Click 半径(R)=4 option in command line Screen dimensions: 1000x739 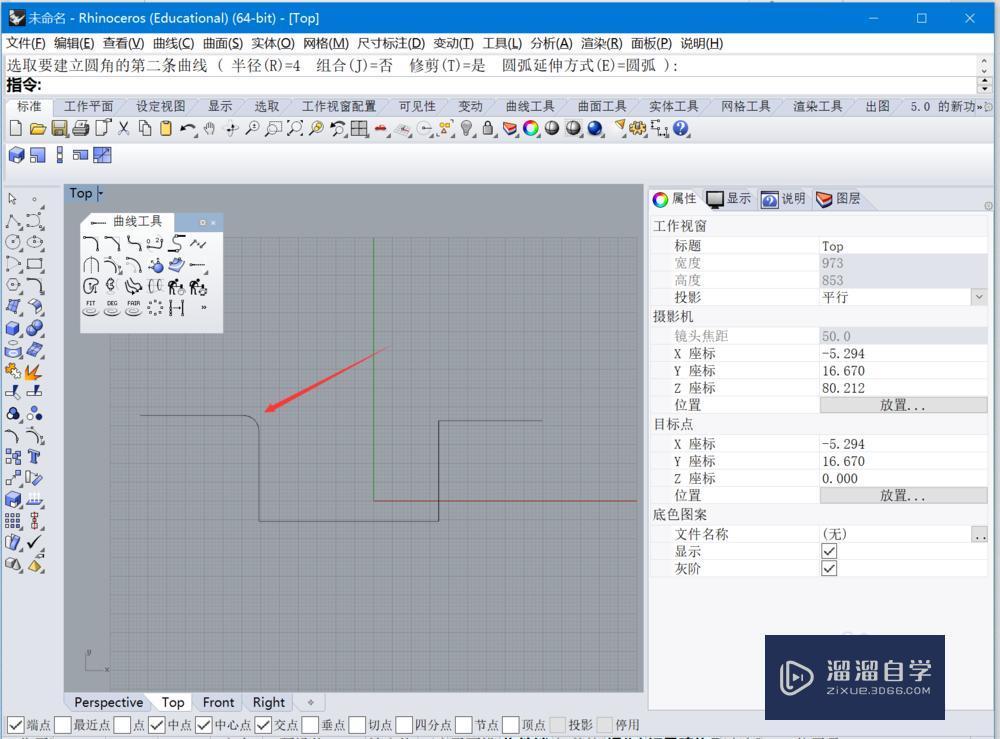(265, 66)
